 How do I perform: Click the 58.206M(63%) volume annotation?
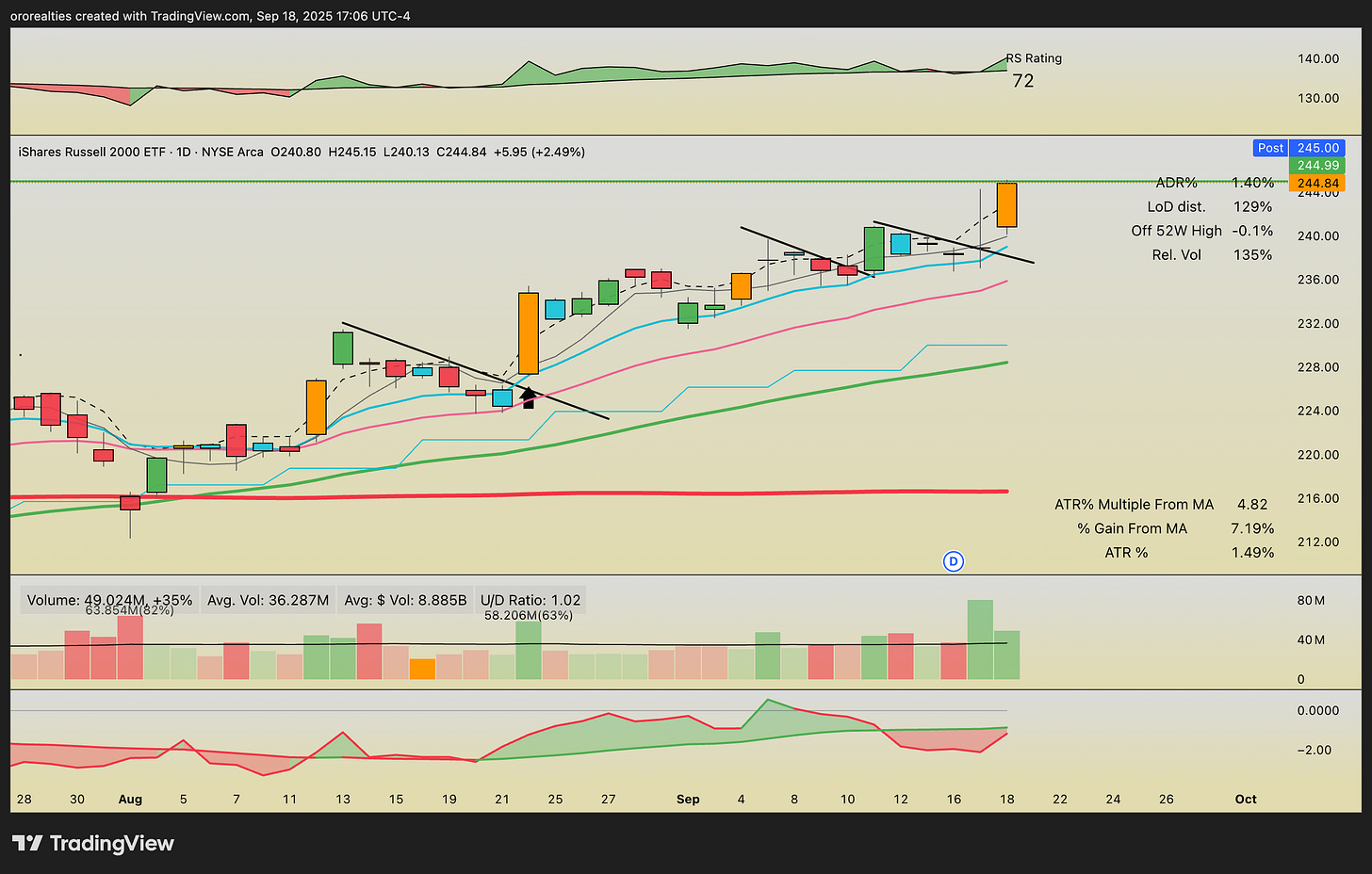pyautogui.click(x=529, y=615)
